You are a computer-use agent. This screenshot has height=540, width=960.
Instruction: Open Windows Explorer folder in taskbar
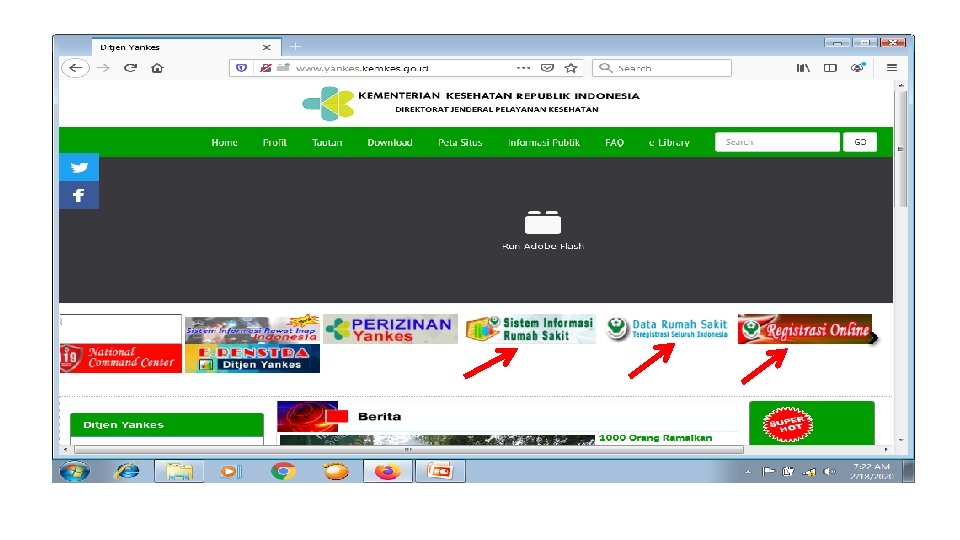[x=179, y=471]
